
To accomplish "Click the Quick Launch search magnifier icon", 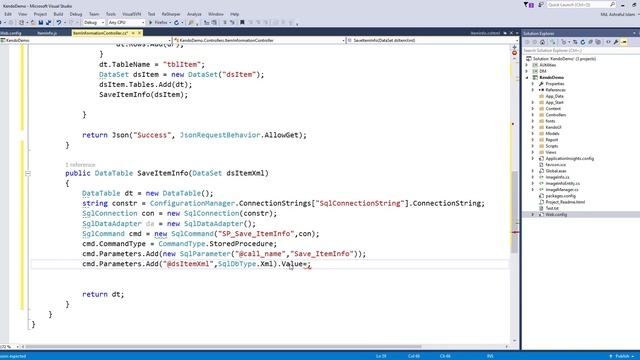I will pyautogui.click(x=612, y=4).
